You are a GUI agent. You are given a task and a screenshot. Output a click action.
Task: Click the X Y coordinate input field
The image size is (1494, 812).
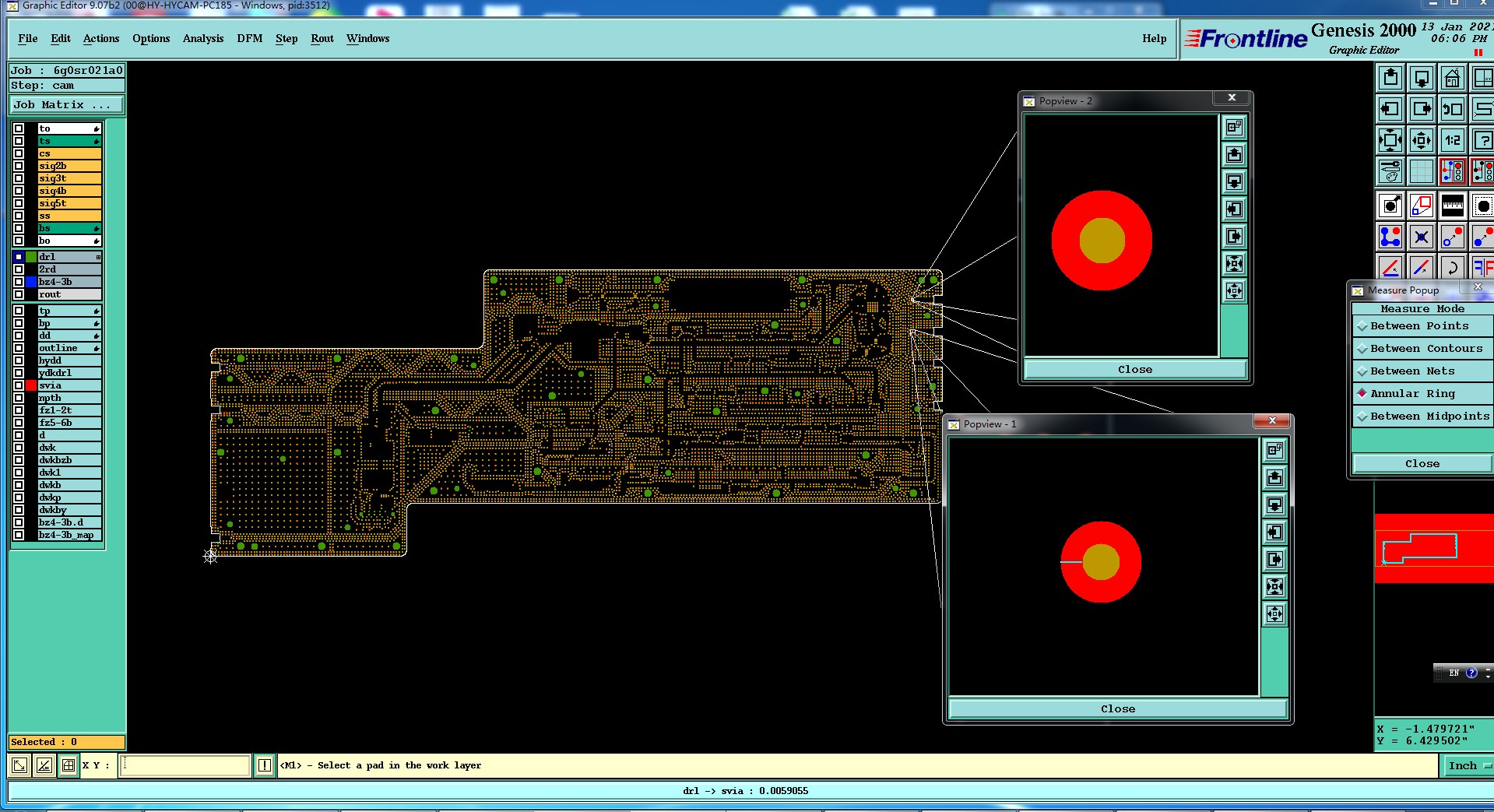(186, 765)
